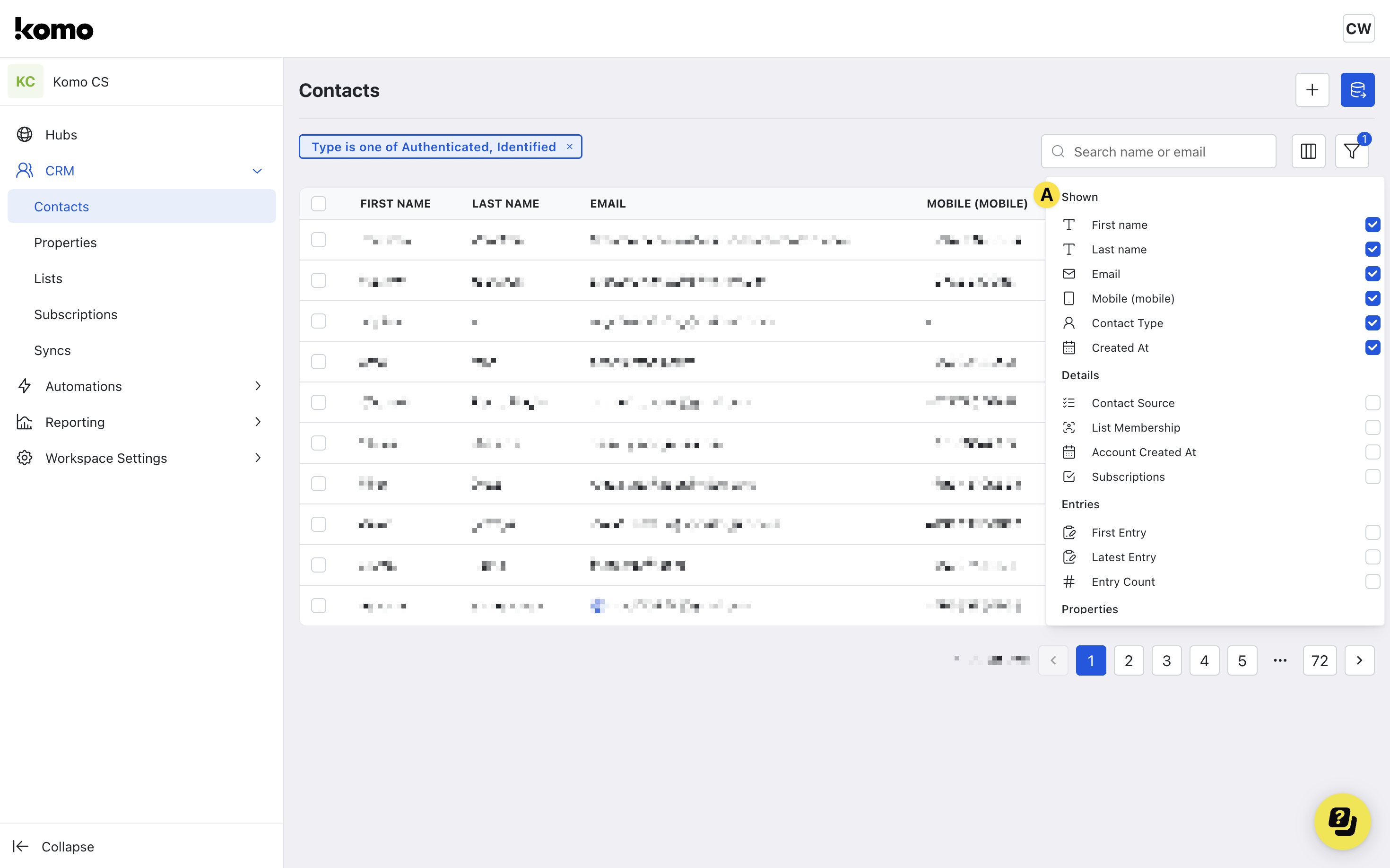Viewport: 1390px width, 868px height.
Task: Tick the select-all contacts header checkbox
Action: (319, 204)
